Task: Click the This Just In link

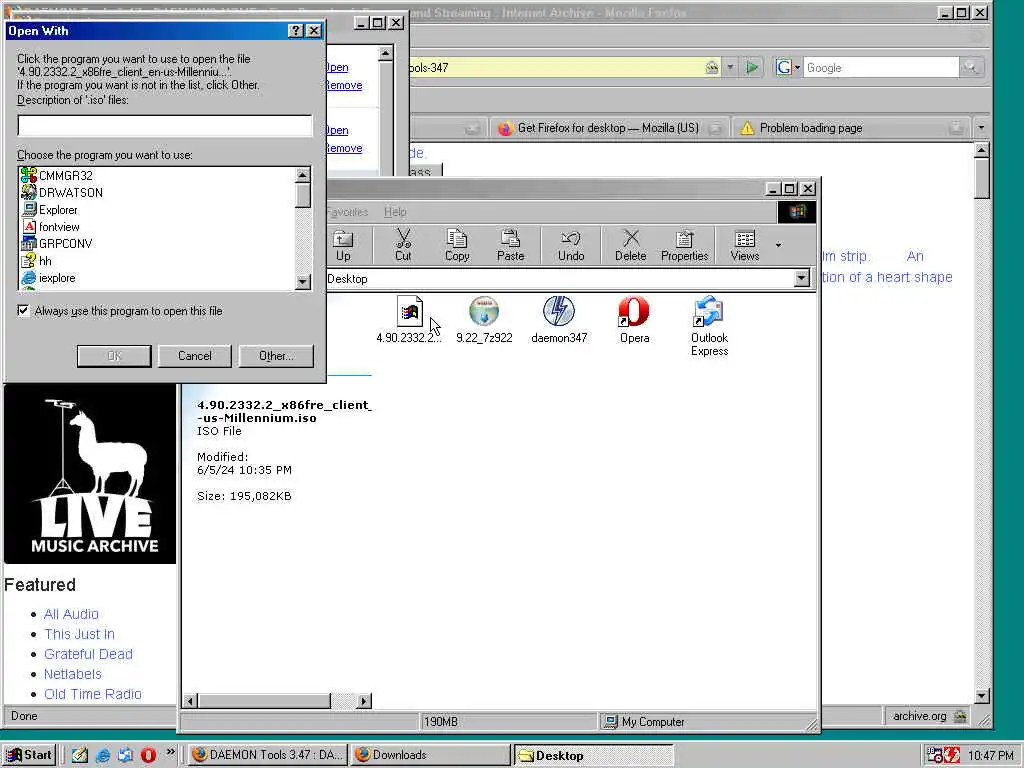Action: tap(79, 634)
